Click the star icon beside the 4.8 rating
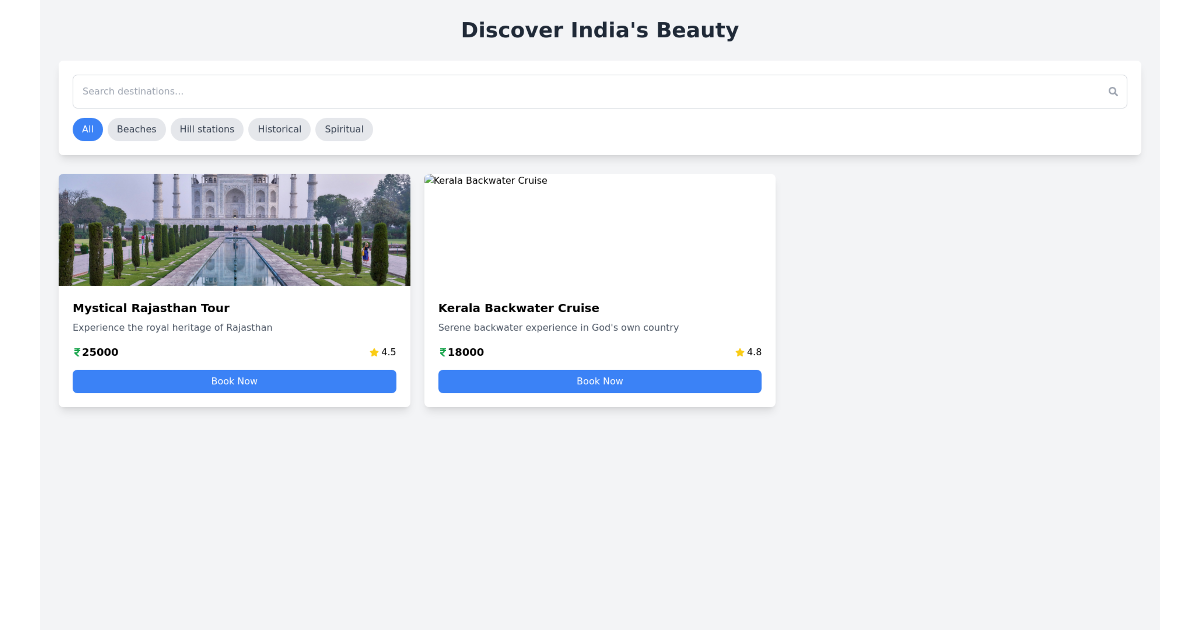The width and height of the screenshot is (1200, 630). (x=739, y=352)
